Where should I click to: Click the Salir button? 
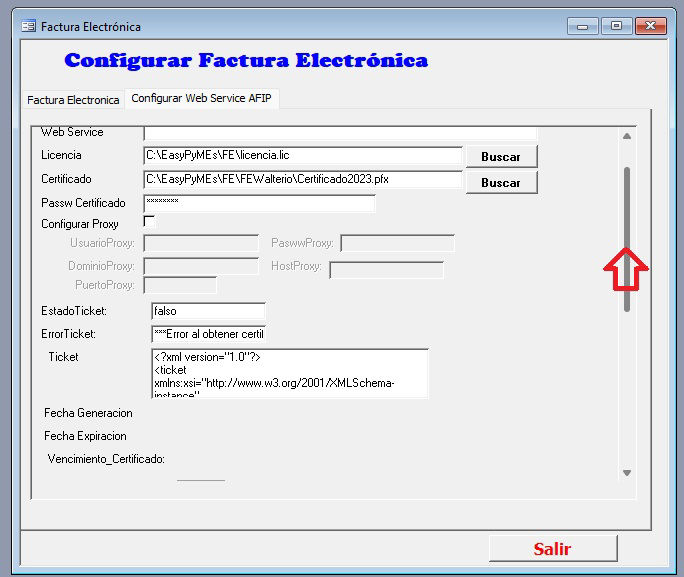point(552,549)
